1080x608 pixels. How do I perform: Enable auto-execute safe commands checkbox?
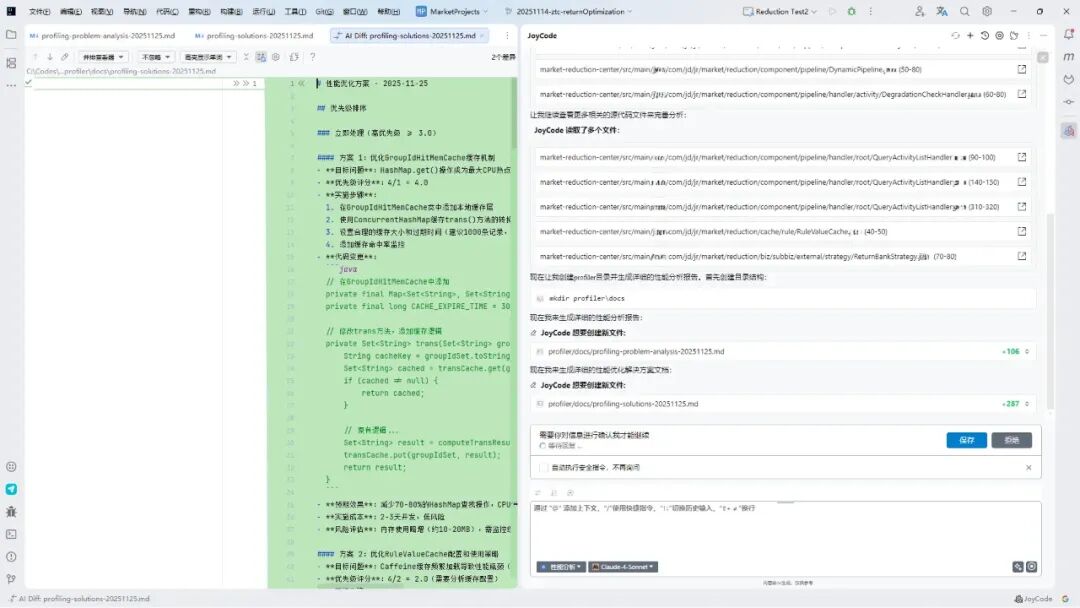tap(543, 468)
